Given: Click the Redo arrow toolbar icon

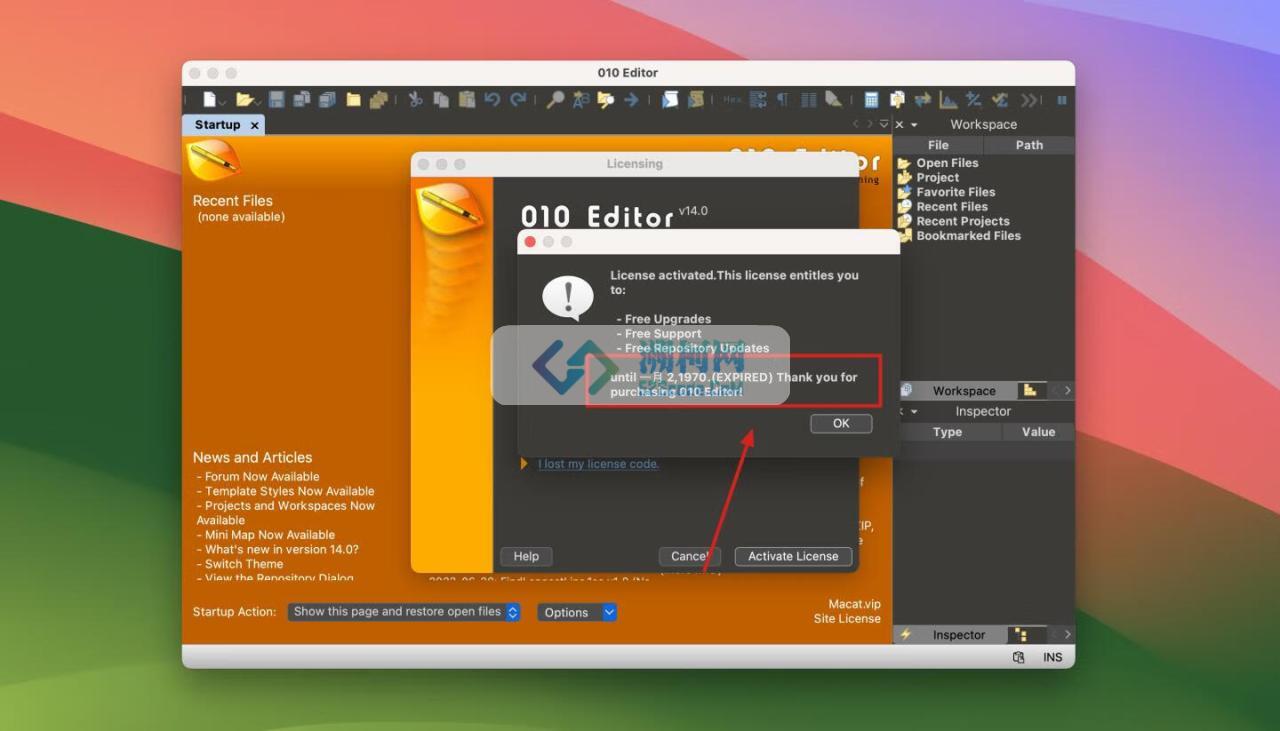Looking at the screenshot, I should [518, 99].
